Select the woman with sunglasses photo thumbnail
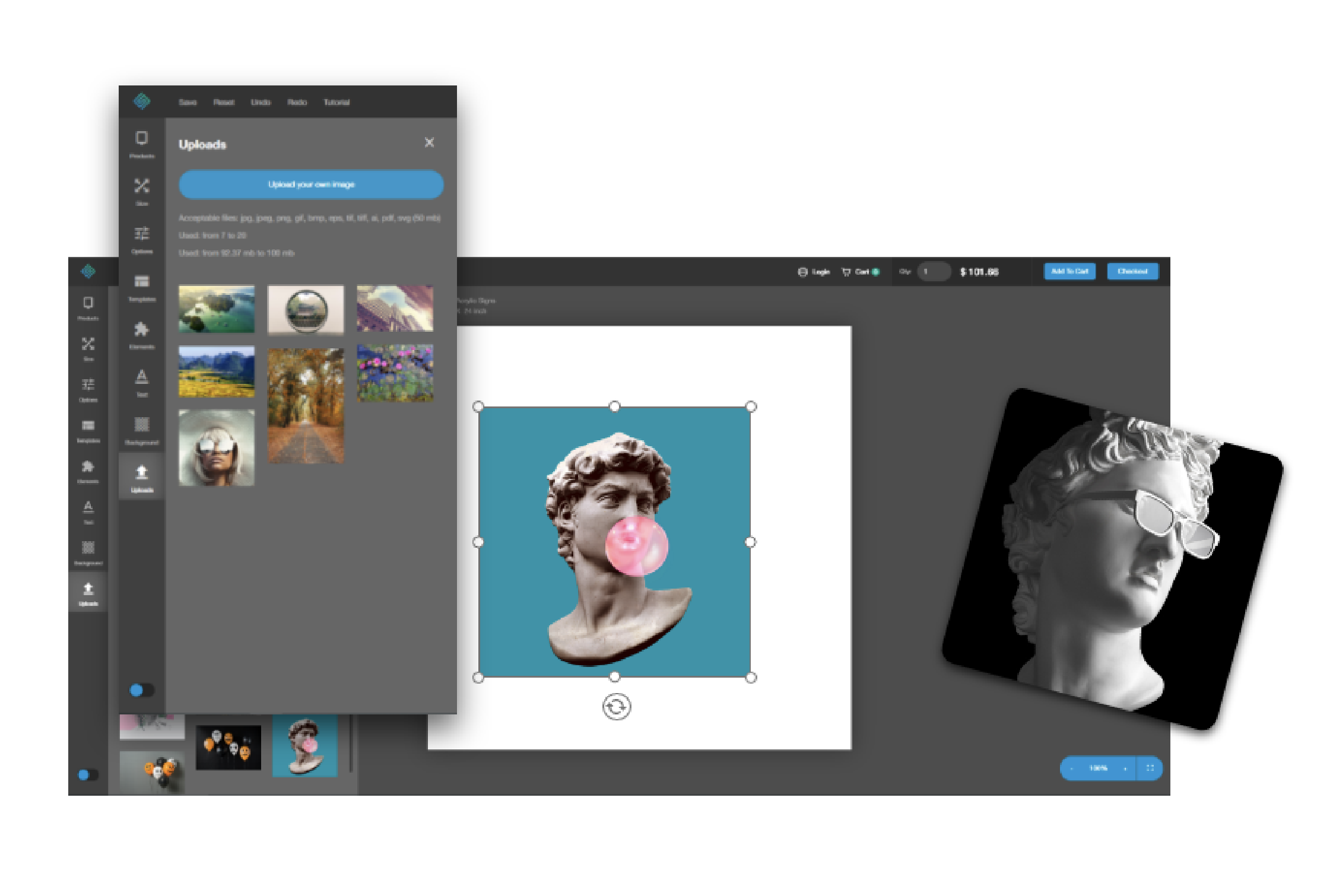The image size is (1333, 896). pos(217,448)
